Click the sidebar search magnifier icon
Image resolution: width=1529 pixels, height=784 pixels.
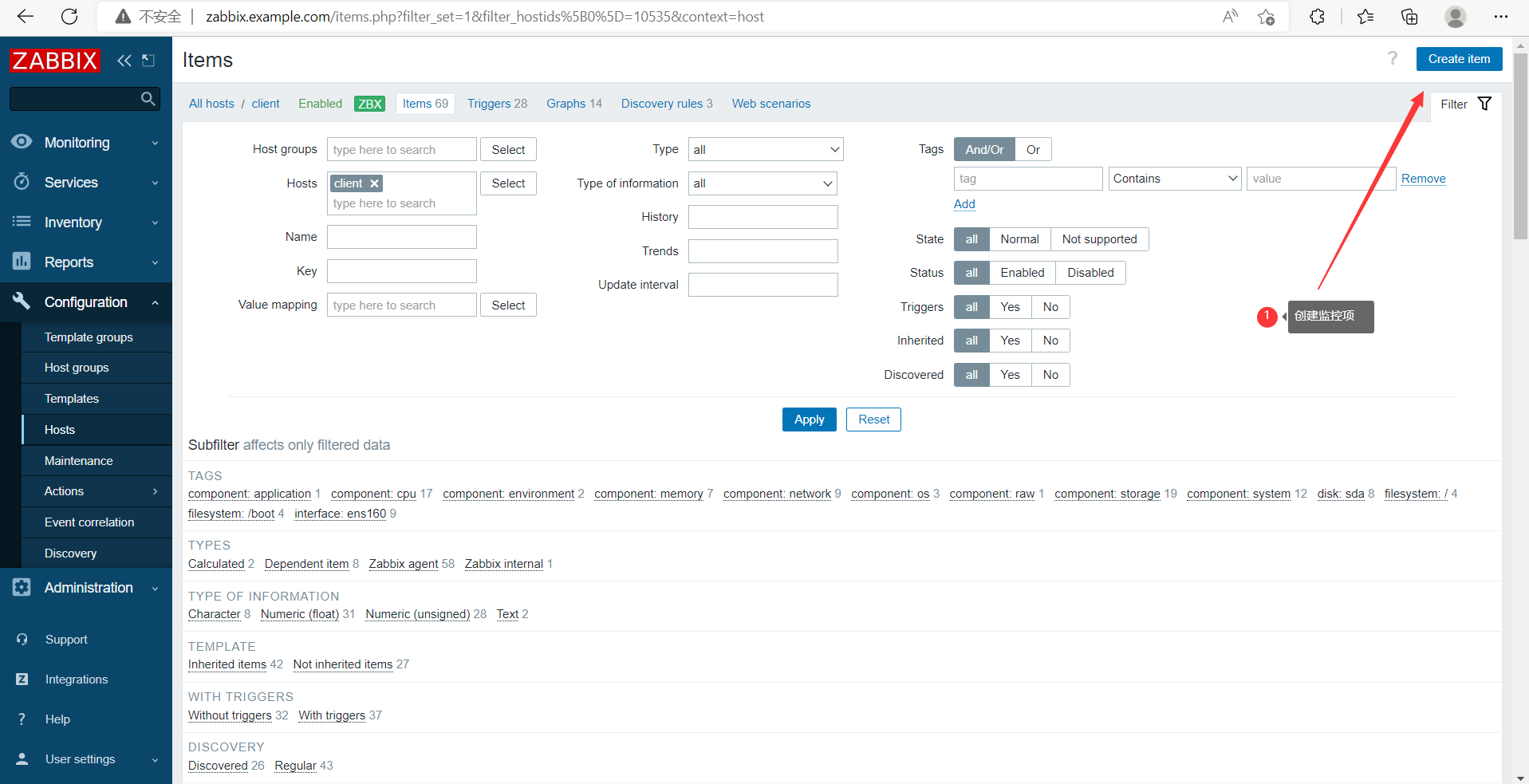[x=148, y=99]
